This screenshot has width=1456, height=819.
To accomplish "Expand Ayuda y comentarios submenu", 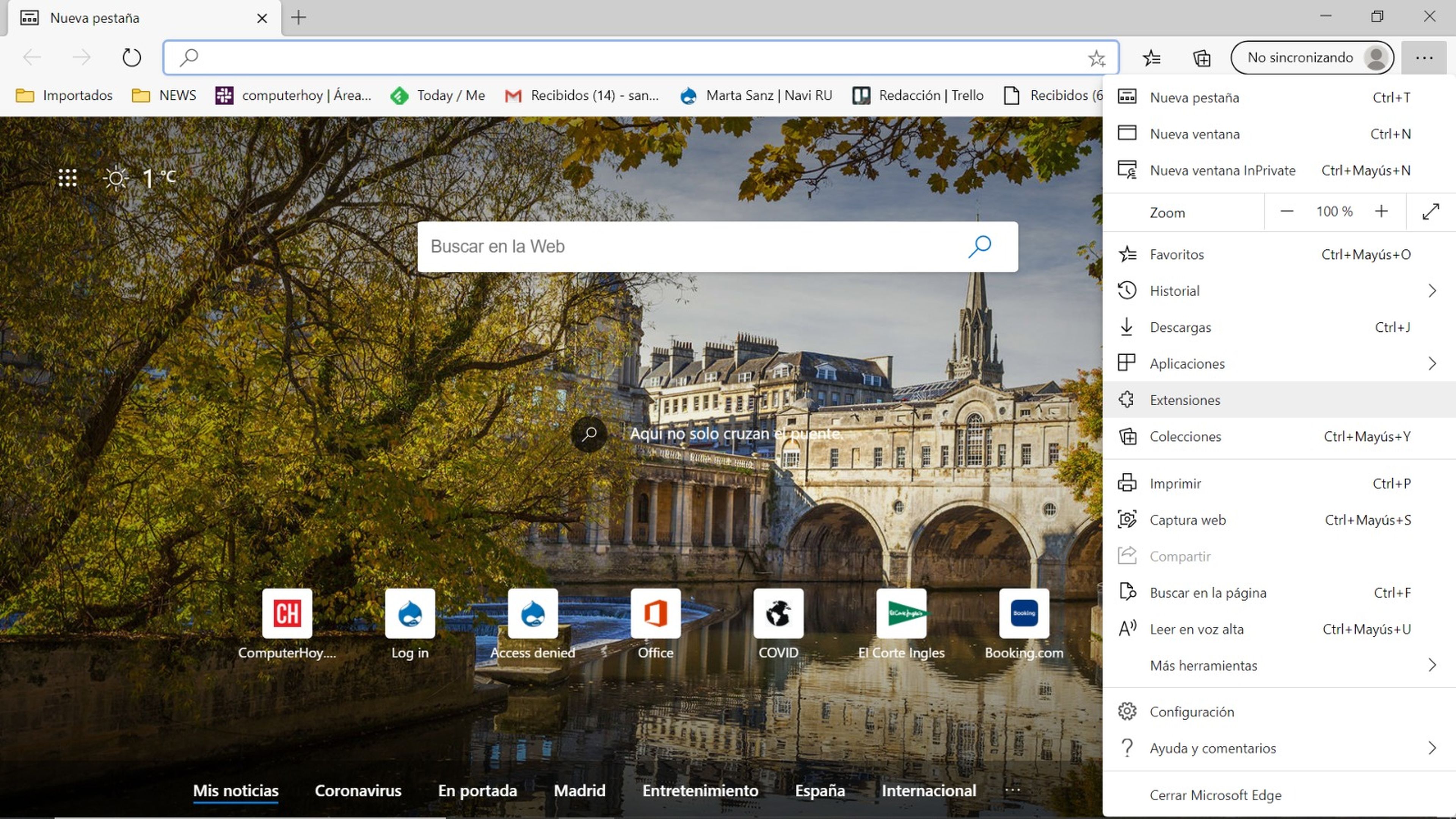I will tap(1432, 748).
